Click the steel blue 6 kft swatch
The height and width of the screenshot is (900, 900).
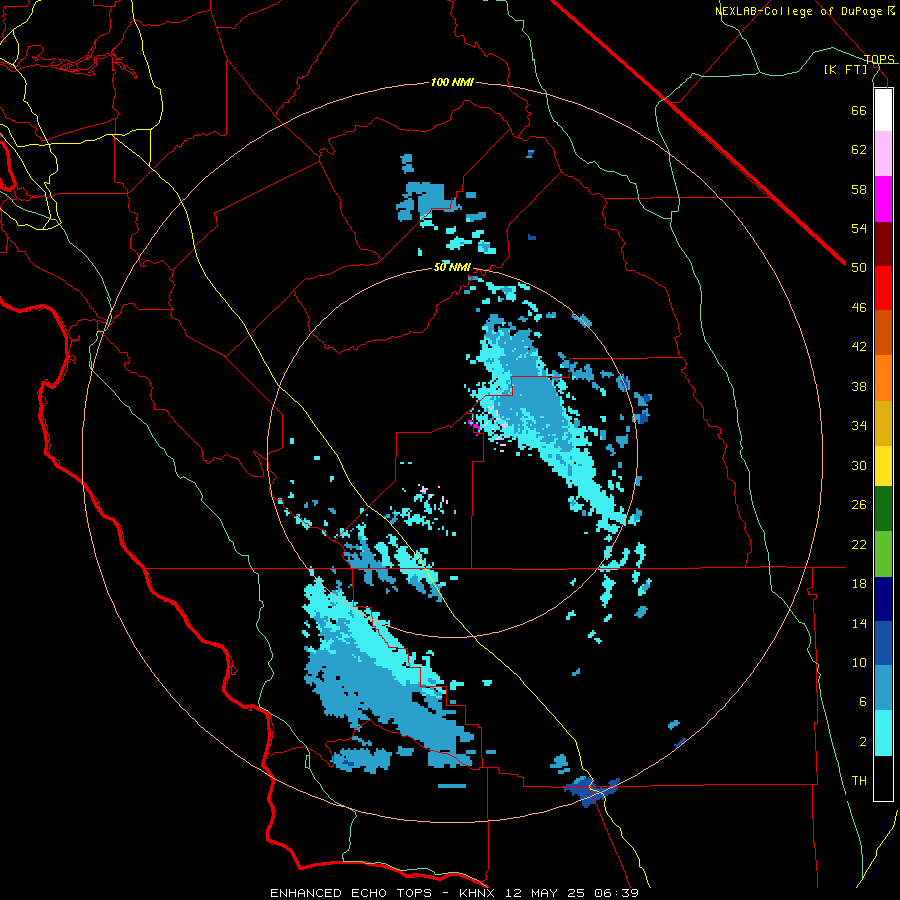point(883,688)
